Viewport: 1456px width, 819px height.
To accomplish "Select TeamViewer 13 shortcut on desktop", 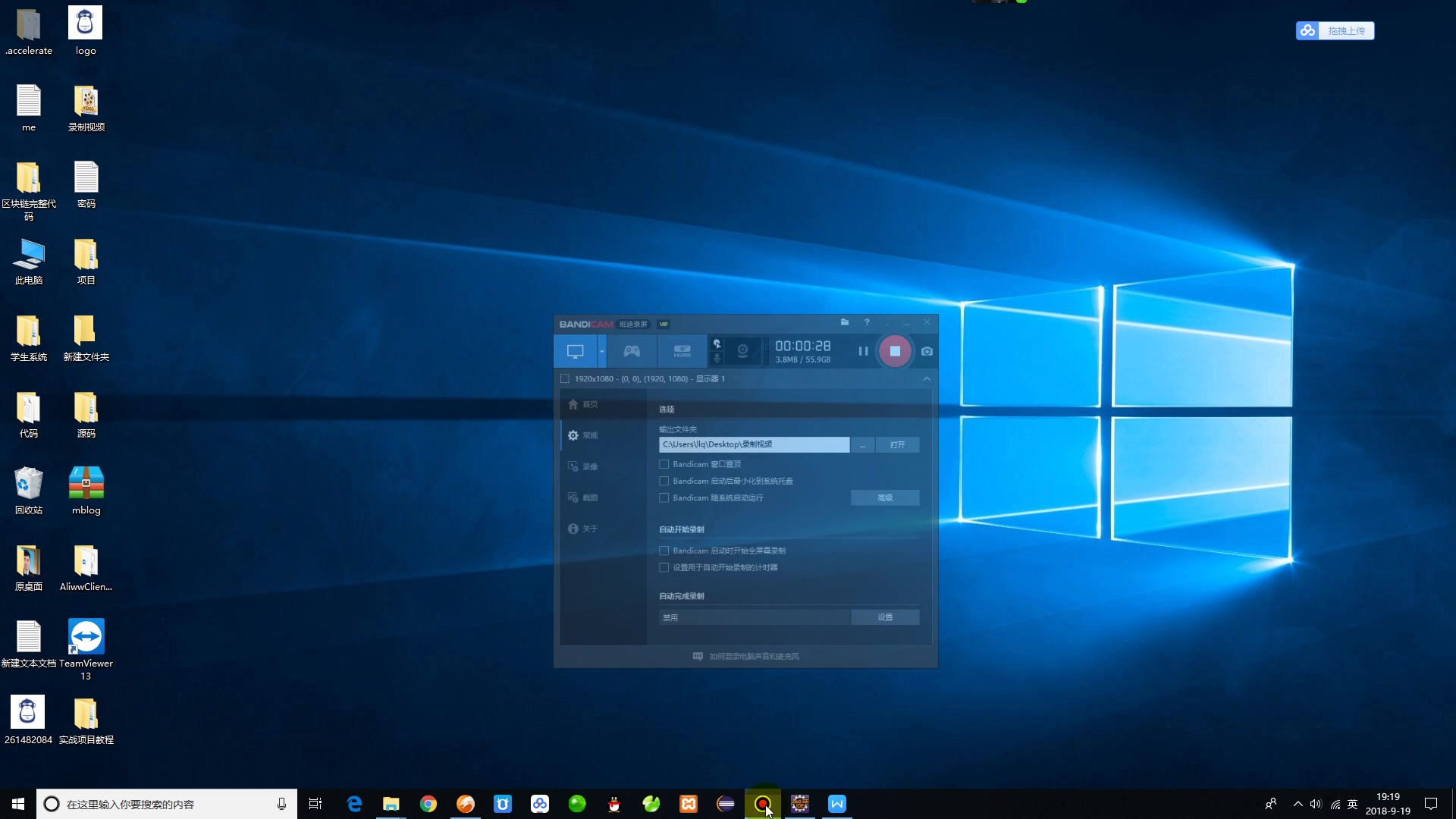I will point(86,650).
